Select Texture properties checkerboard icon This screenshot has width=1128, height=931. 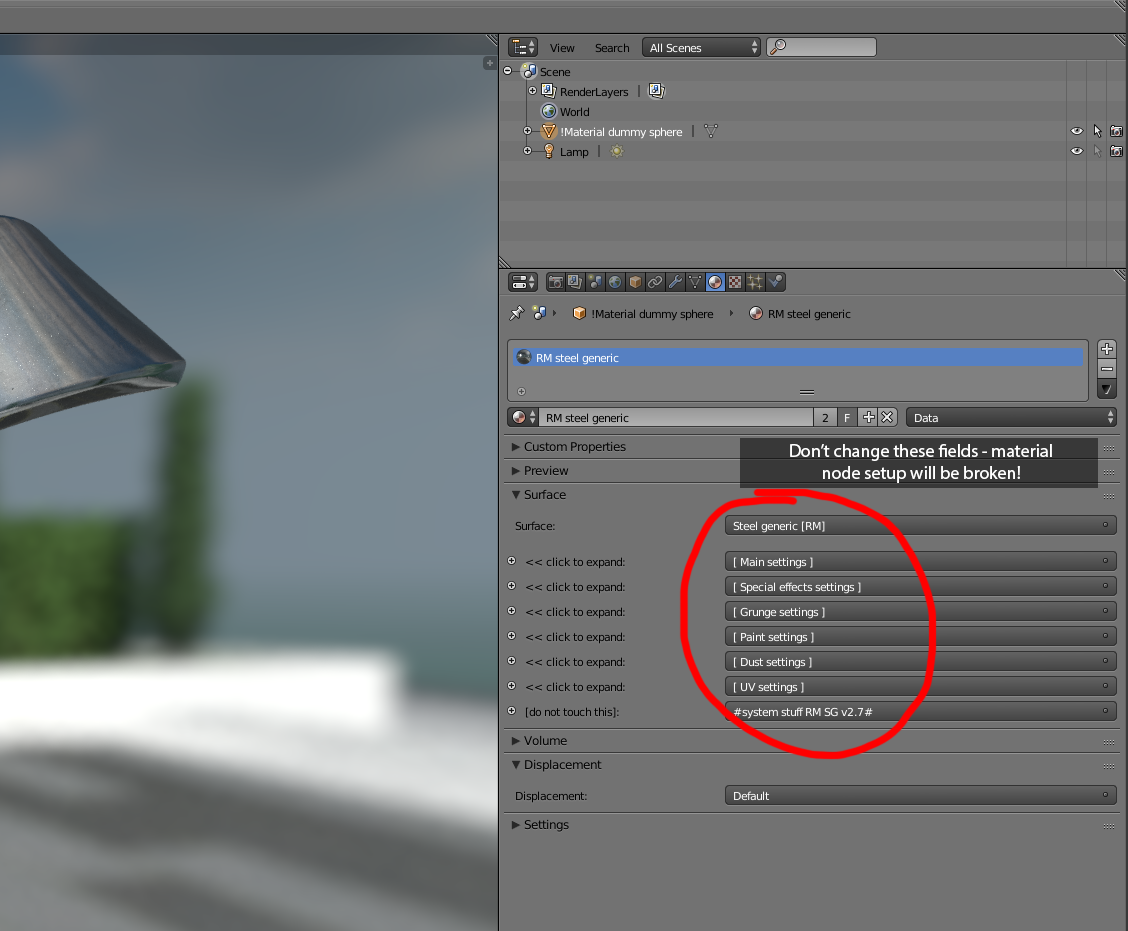pos(735,283)
